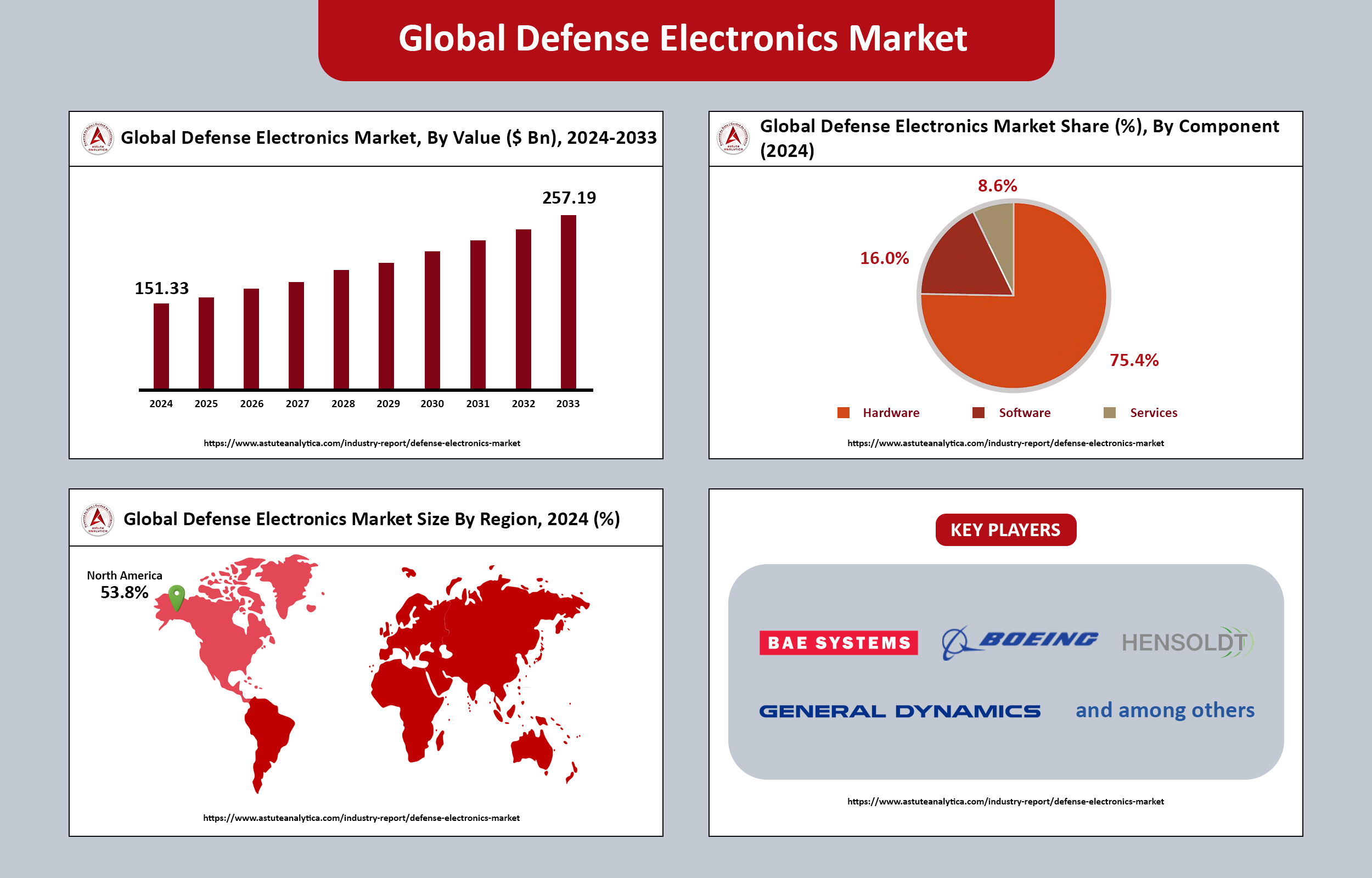Click the KEY PLAYERS button
Screen dimensions: 1372x878
pos(1005,530)
